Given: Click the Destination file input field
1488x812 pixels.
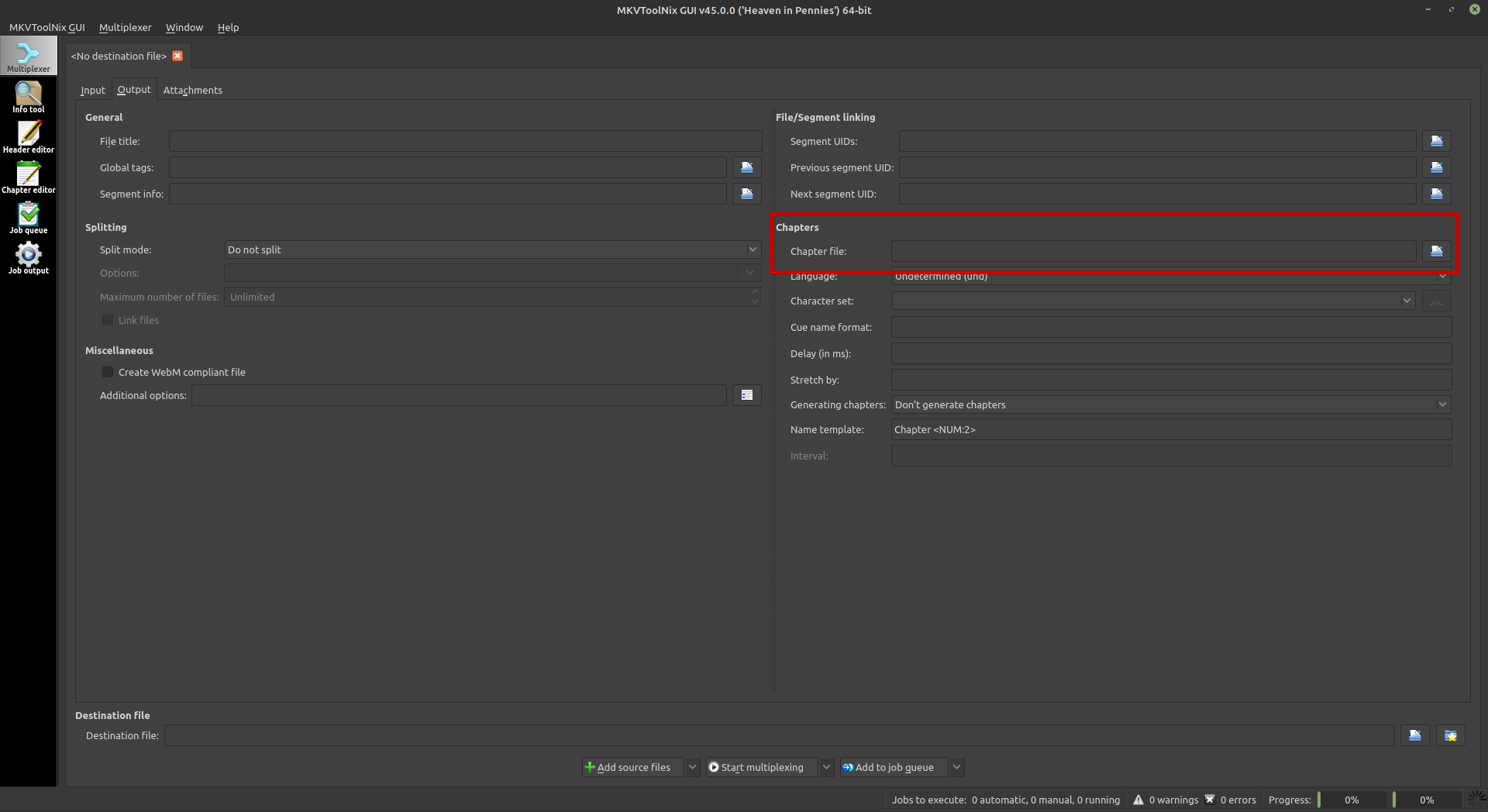Looking at the screenshot, I should [x=780, y=735].
